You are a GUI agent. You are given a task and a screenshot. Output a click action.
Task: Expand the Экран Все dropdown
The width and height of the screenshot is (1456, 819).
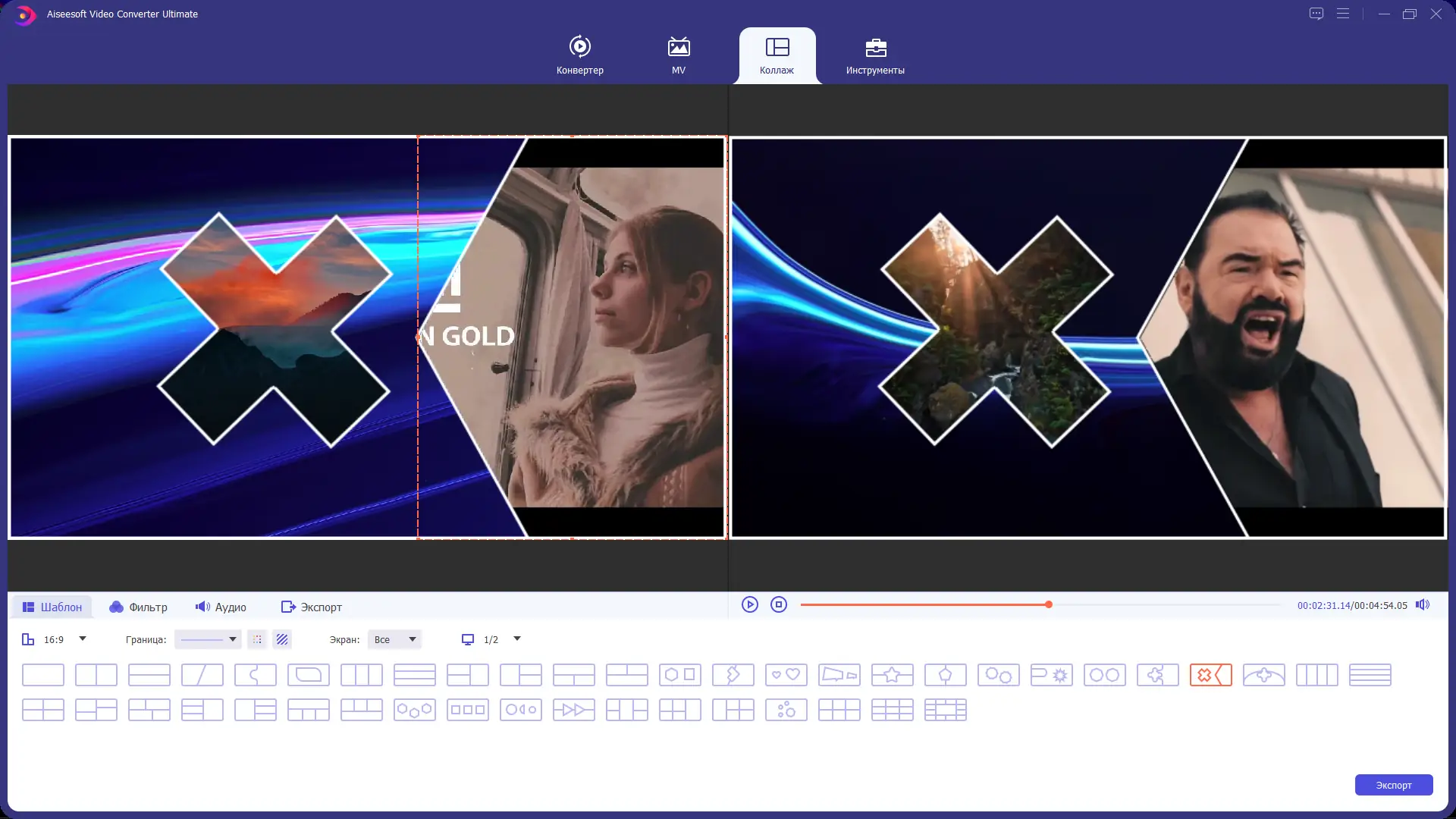coord(394,639)
